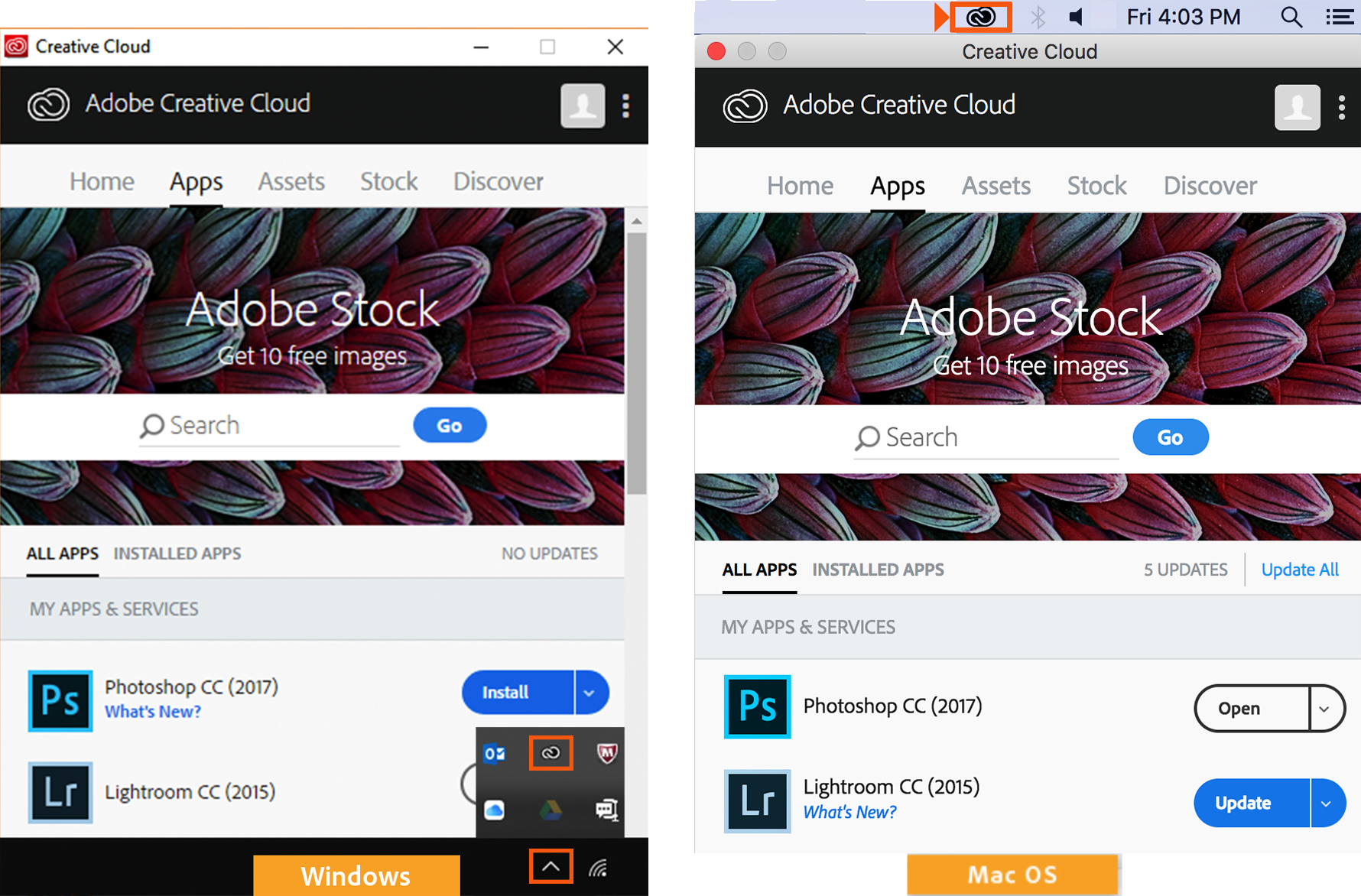The width and height of the screenshot is (1361, 896).
Task: Open Photoshop CC (2017) in Mac window
Action: 1252,709
